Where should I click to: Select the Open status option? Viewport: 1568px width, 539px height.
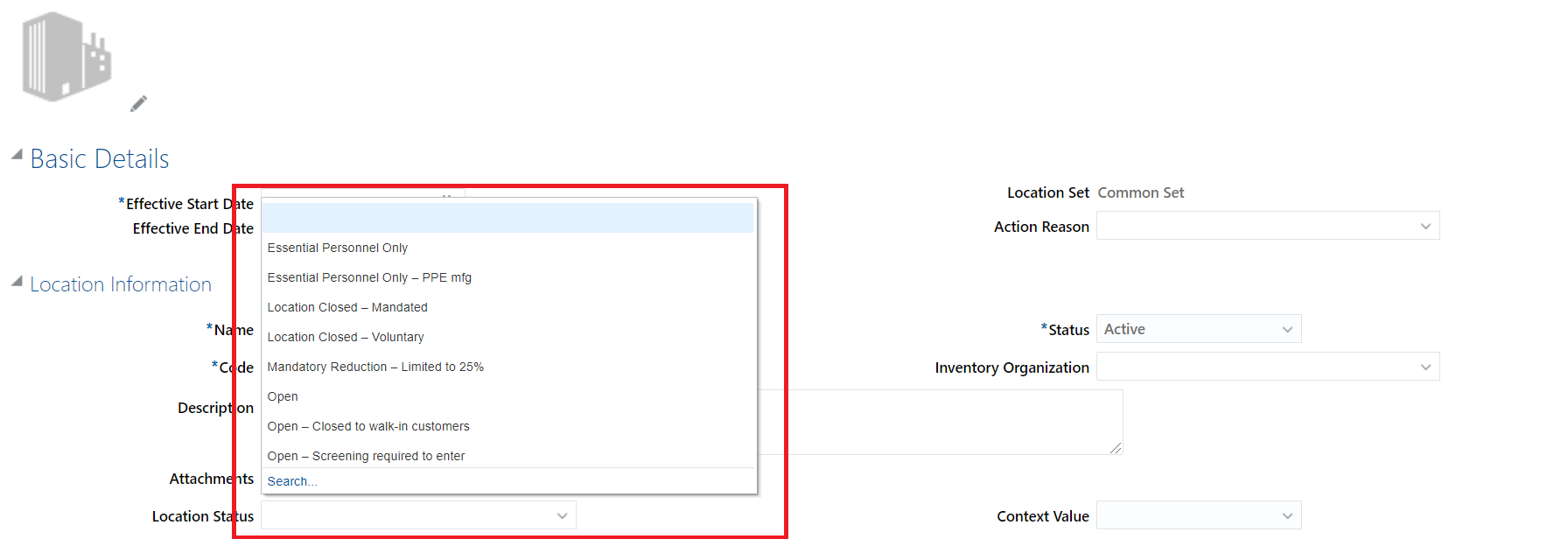(283, 396)
